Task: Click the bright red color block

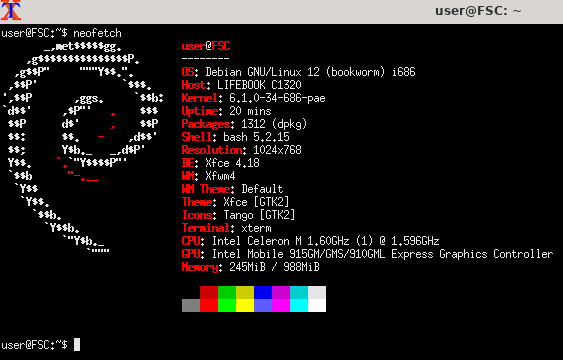Action: (x=209, y=305)
